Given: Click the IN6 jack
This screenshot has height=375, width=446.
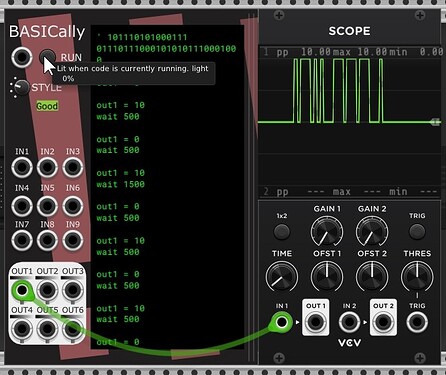Looking at the screenshot, I should (73, 206).
